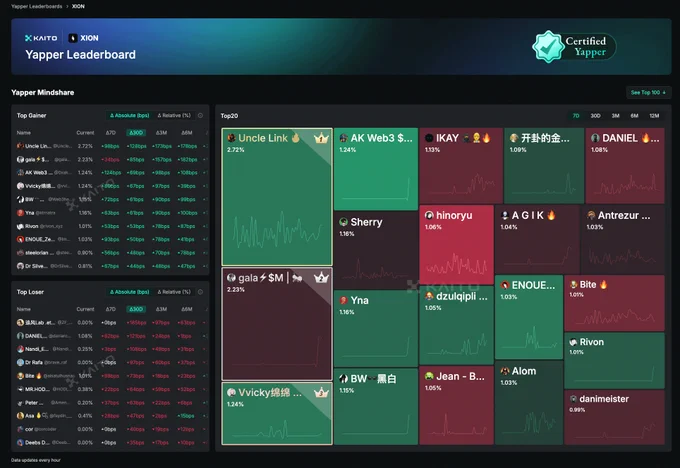Click Yna avatar in Top Gainer list
680x468 pixels.
tap(20, 213)
